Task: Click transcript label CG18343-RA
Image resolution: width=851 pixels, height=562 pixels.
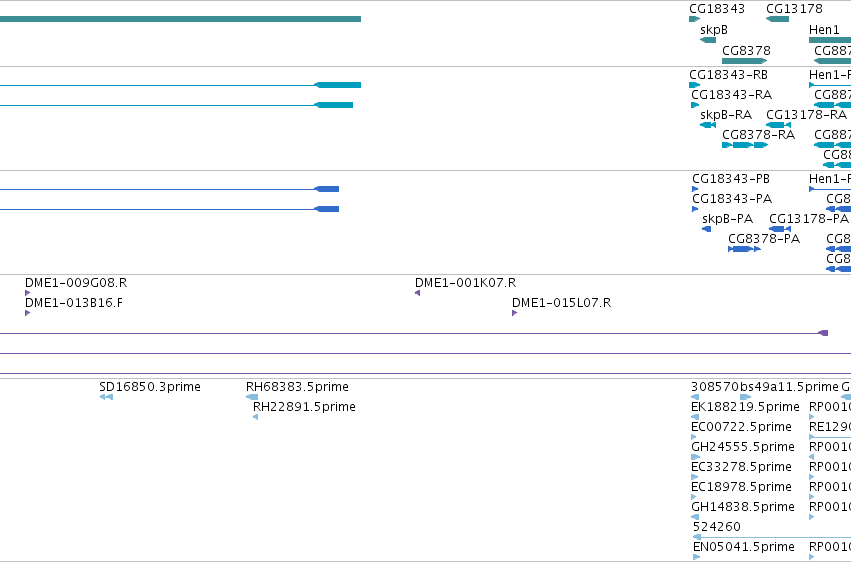Action: coord(731,95)
